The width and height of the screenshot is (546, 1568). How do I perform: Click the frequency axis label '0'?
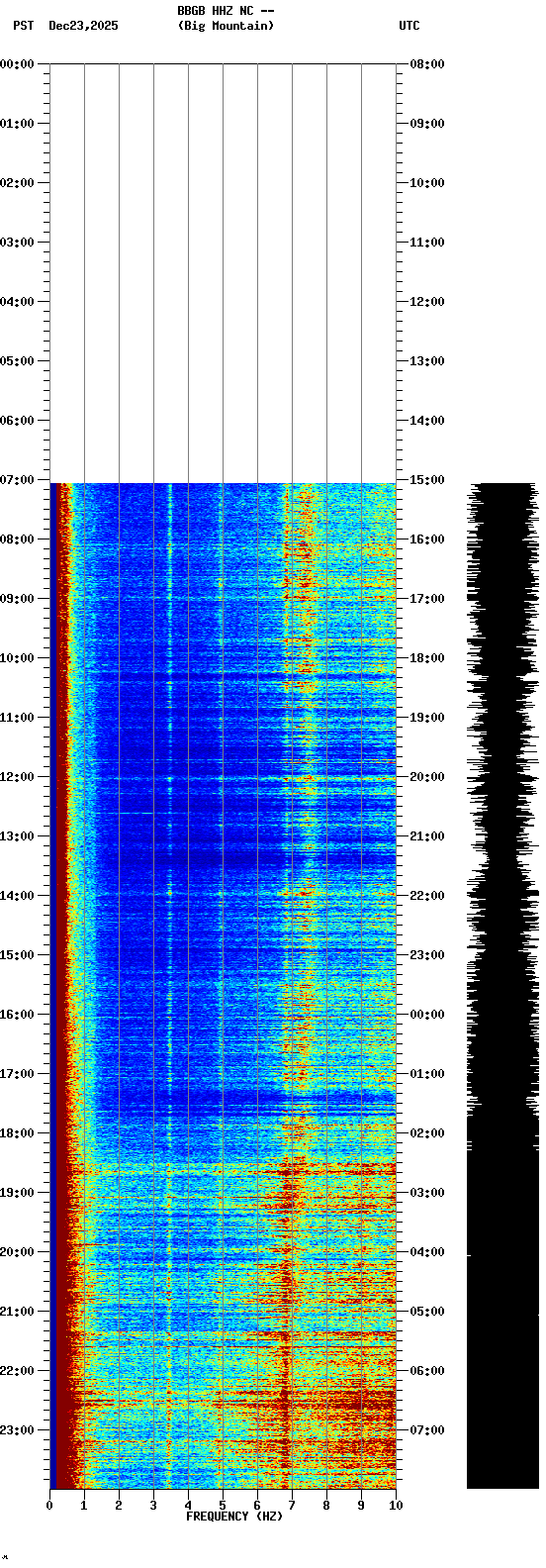pyautogui.click(x=49, y=1506)
